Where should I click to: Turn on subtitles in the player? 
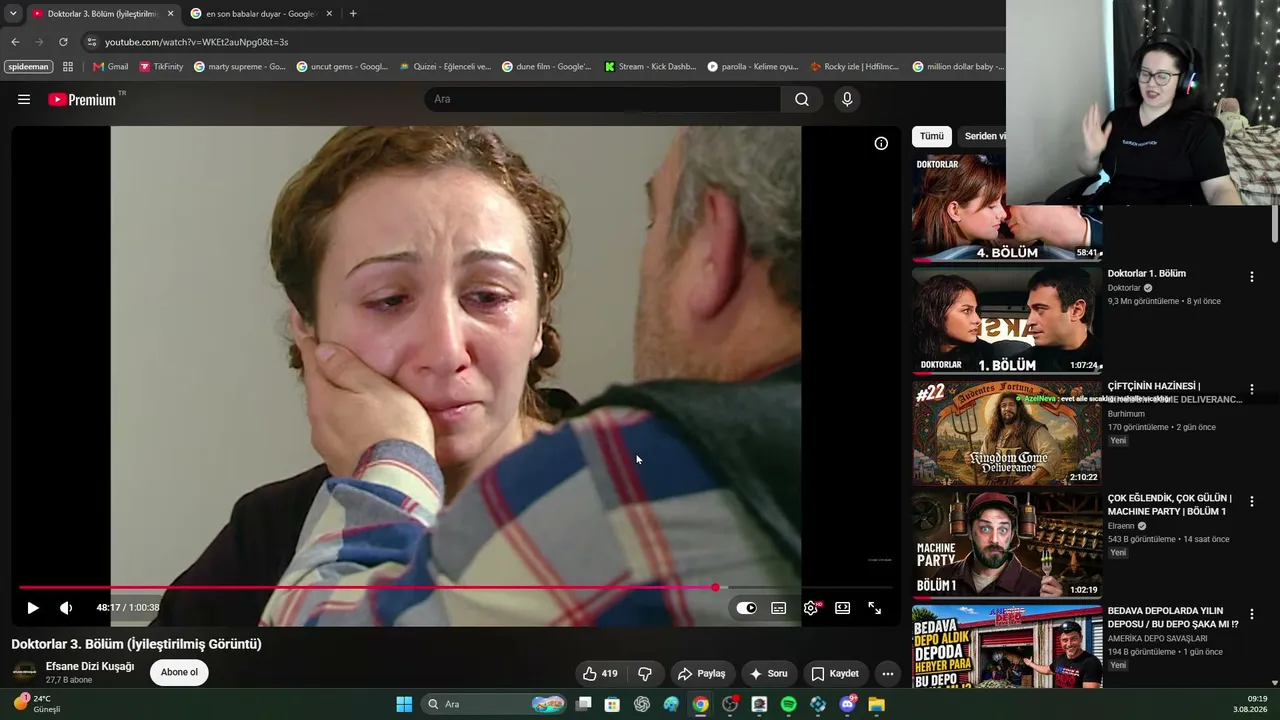(x=779, y=607)
